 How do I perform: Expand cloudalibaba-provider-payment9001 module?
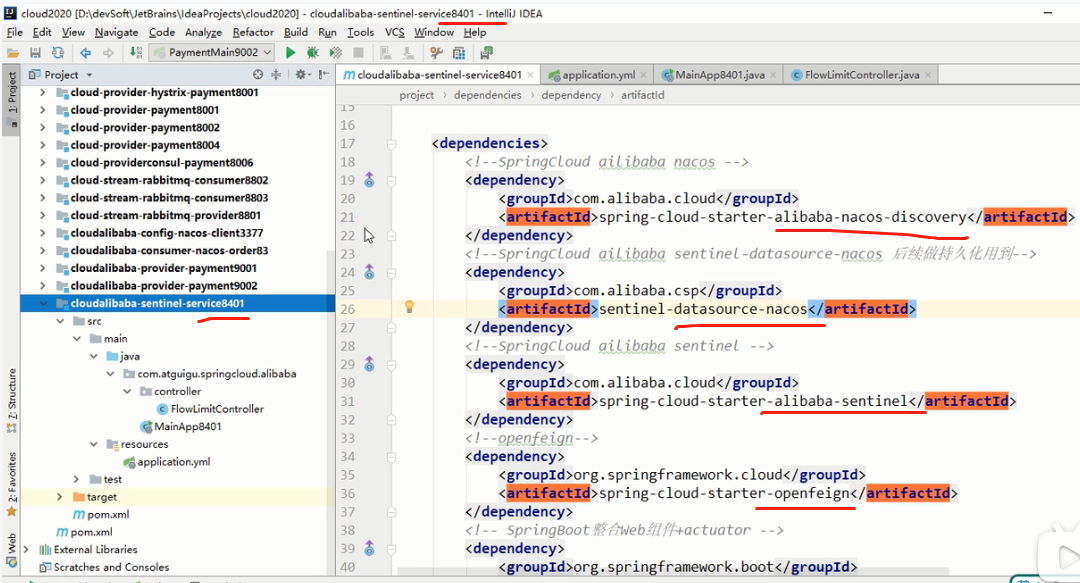coord(43,268)
